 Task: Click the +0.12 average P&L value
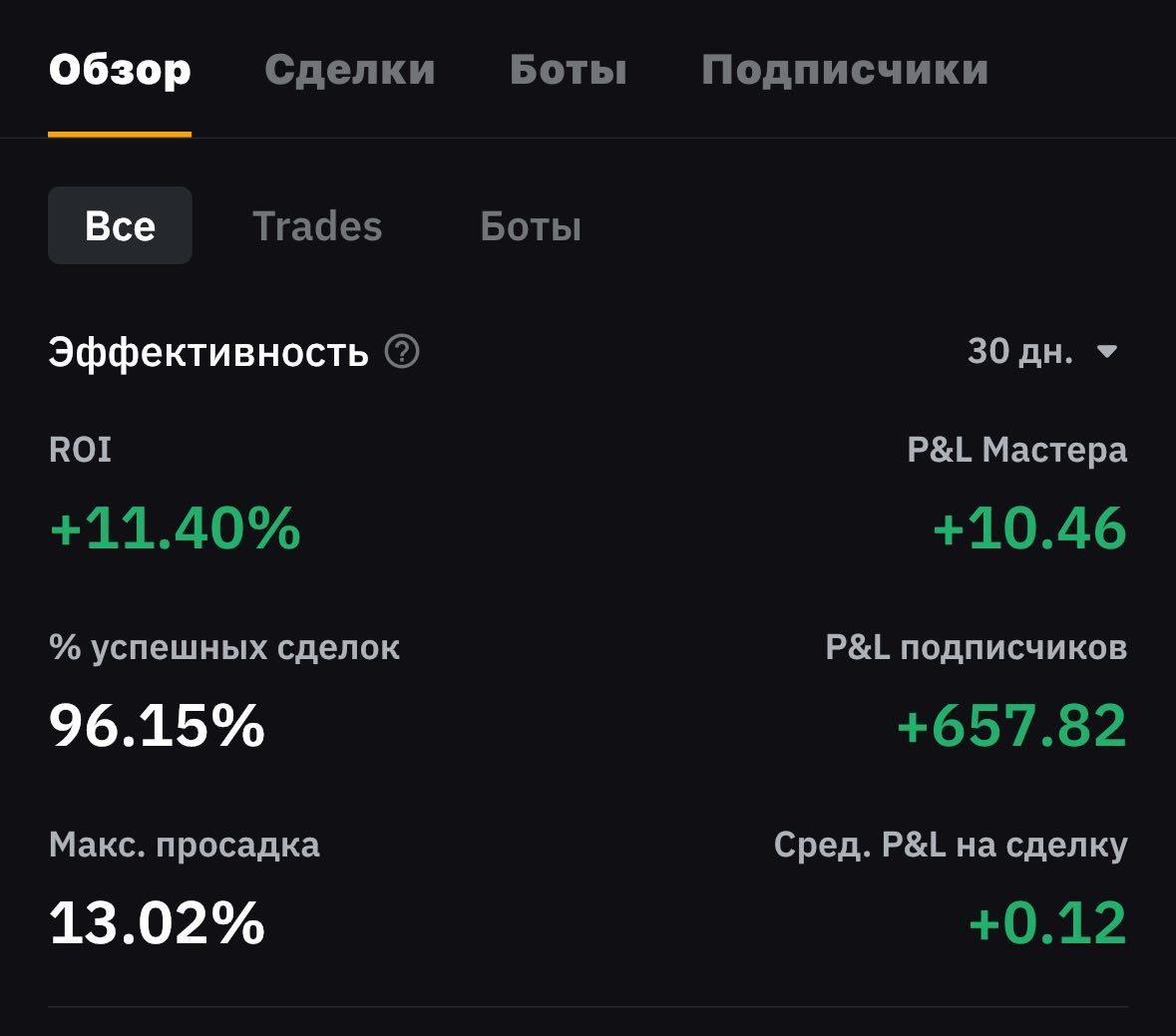(1047, 922)
